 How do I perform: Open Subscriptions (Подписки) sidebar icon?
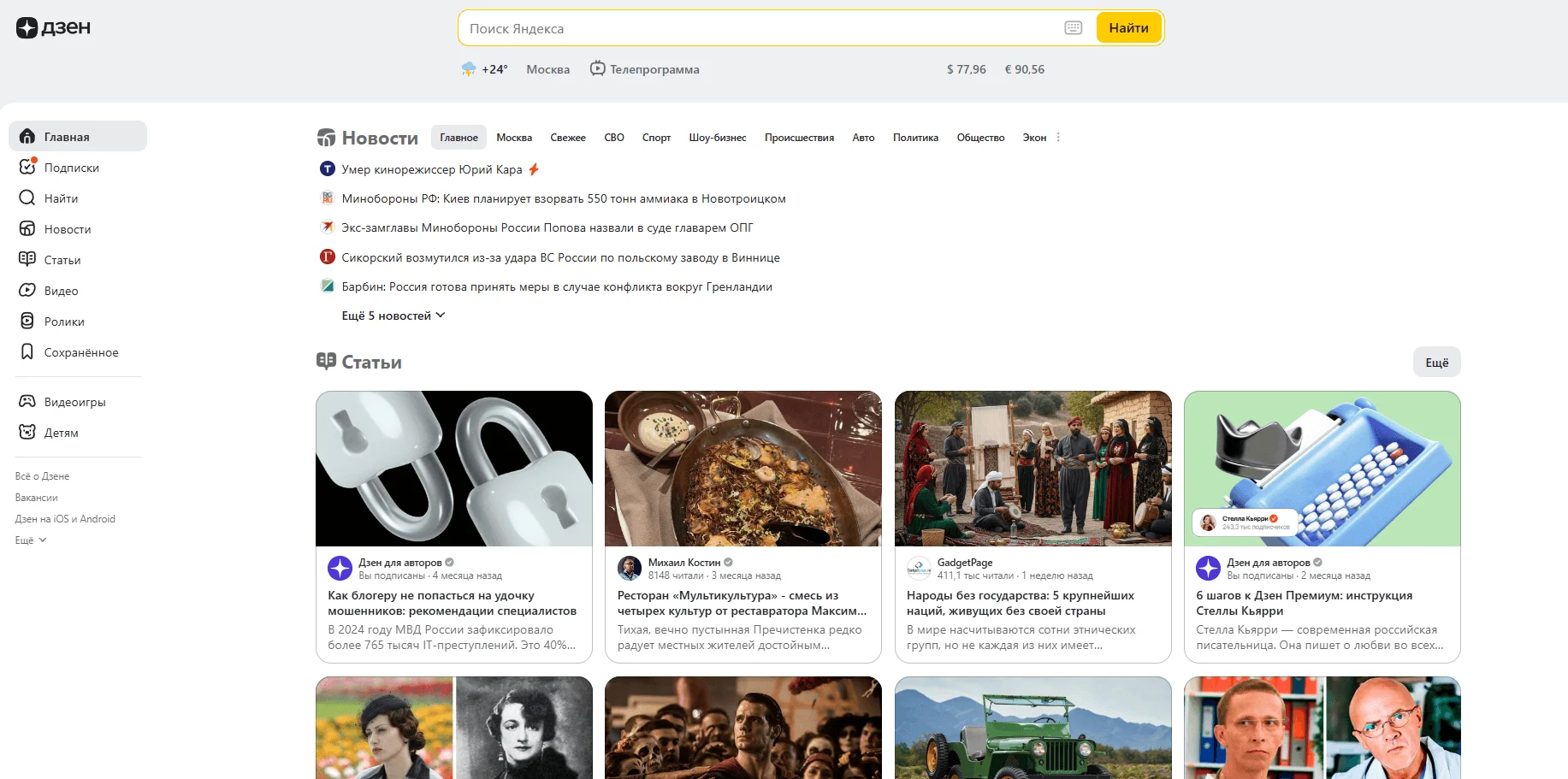click(x=27, y=167)
